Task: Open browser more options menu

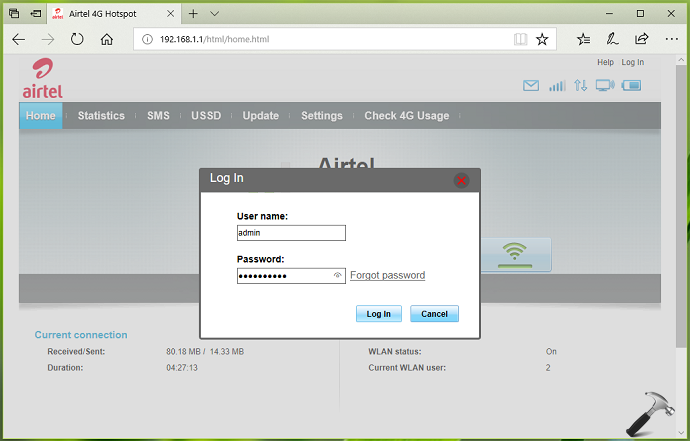Action: coord(672,39)
